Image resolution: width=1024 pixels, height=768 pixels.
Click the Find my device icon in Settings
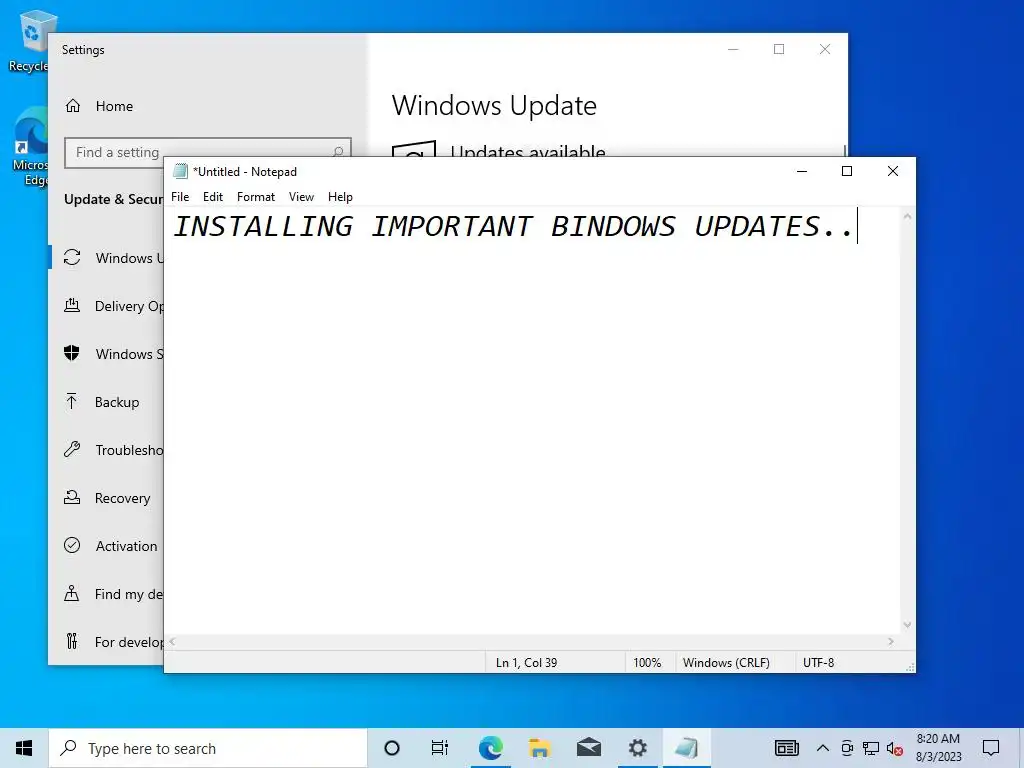point(72,593)
